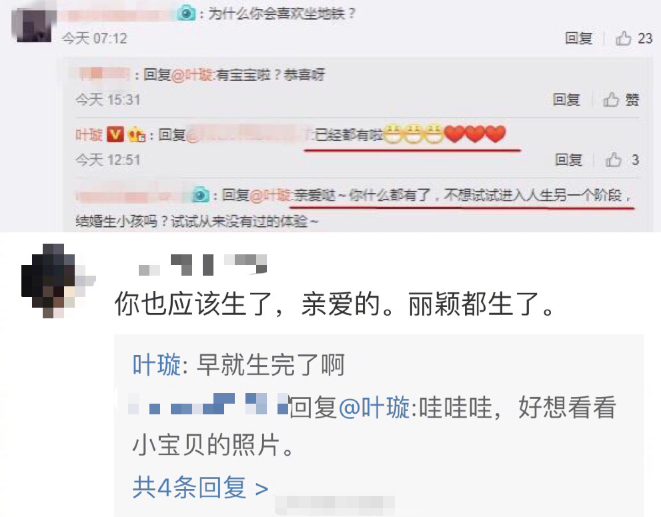The height and width of the screenshot is (517, 661).
Task: Like the comment with 23 thumbs up
Action: (x=623, y=38)
